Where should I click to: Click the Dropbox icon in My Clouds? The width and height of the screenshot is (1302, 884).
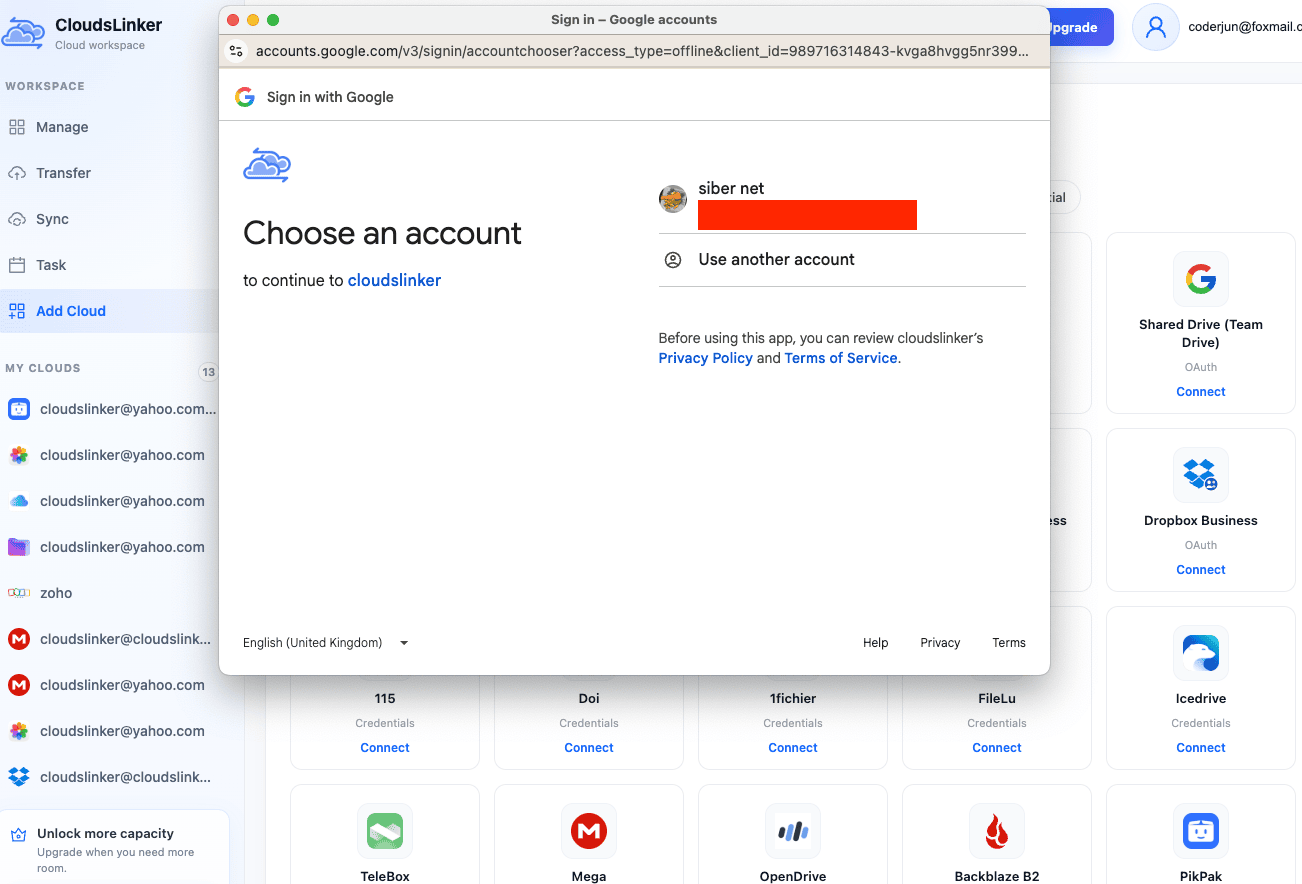18,777
